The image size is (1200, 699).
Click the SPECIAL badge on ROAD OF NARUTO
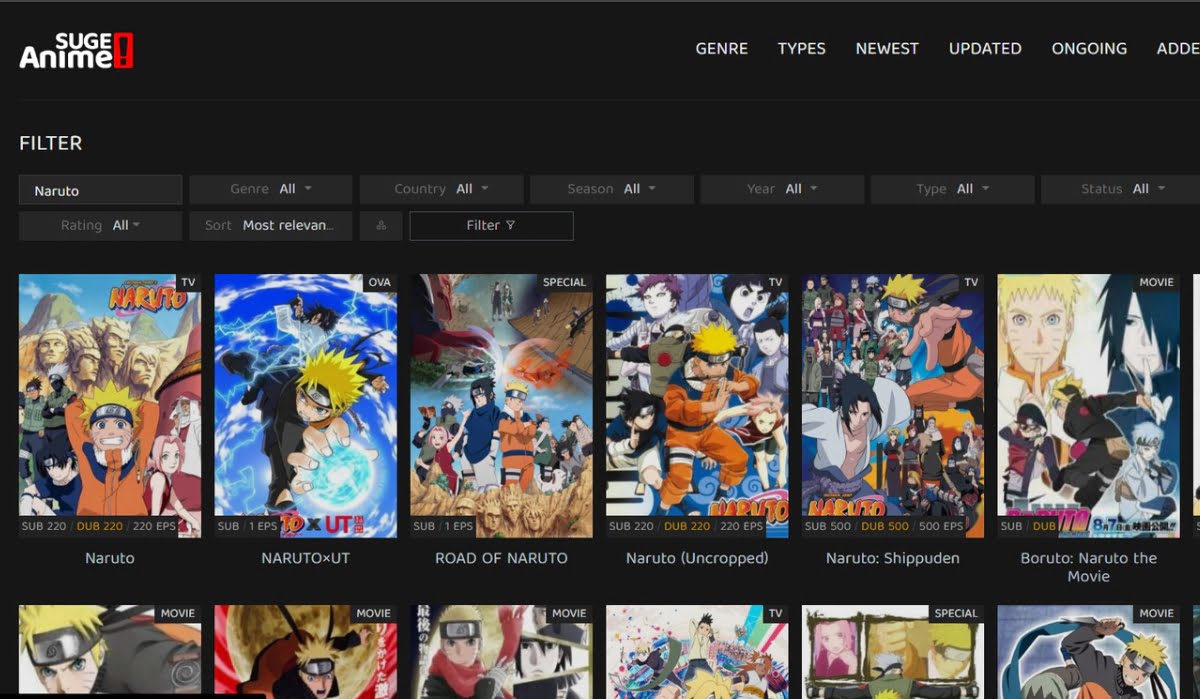tap(564, 283)
